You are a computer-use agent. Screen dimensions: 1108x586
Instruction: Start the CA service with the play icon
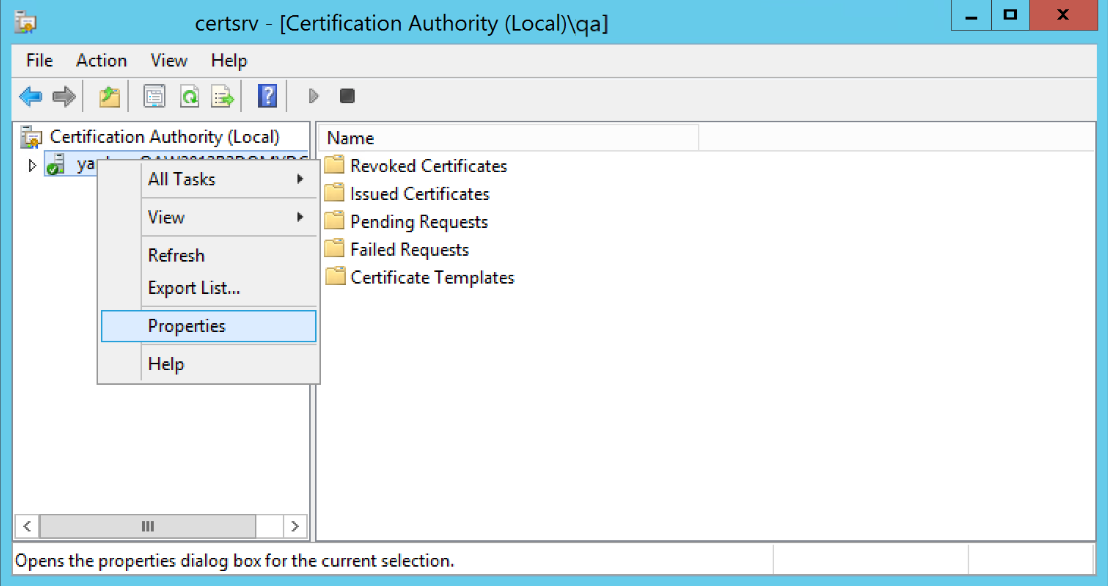312,96
